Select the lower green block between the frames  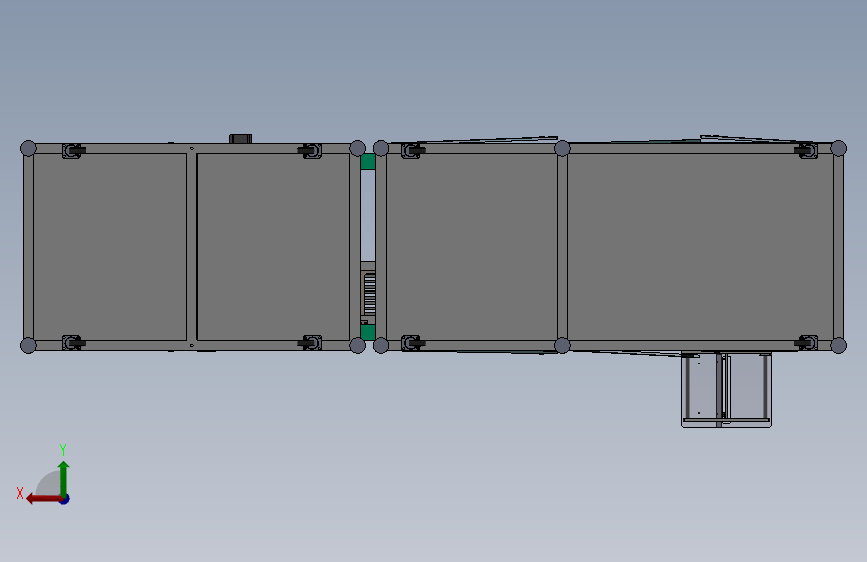coord(368,332)
